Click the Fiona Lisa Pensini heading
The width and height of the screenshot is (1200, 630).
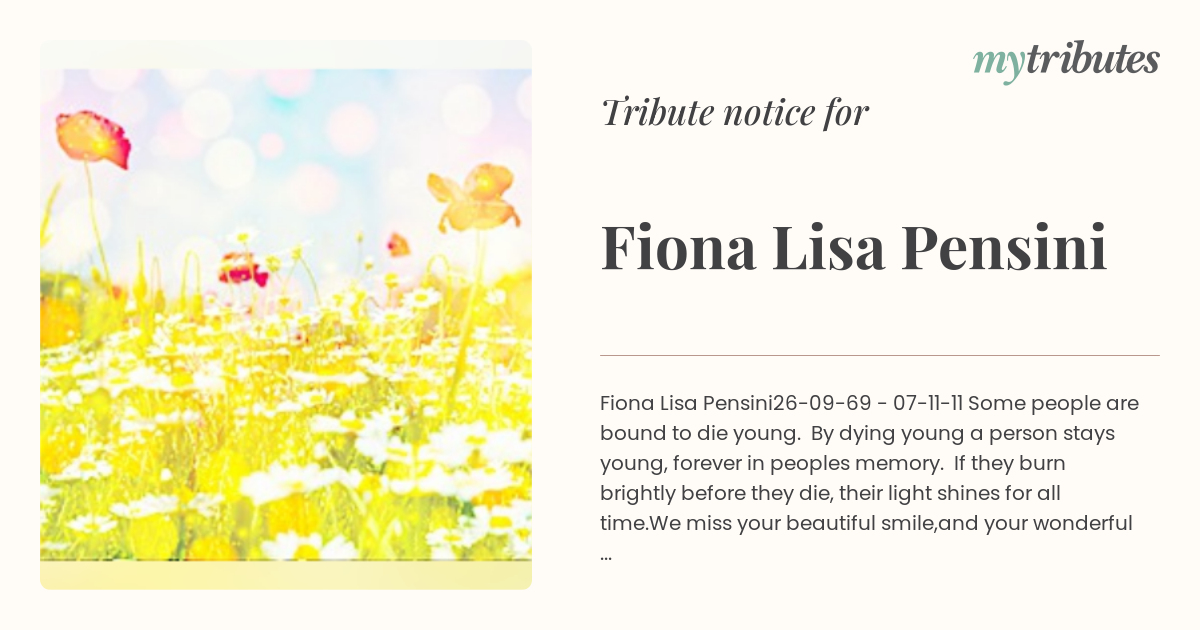point(853,249)
